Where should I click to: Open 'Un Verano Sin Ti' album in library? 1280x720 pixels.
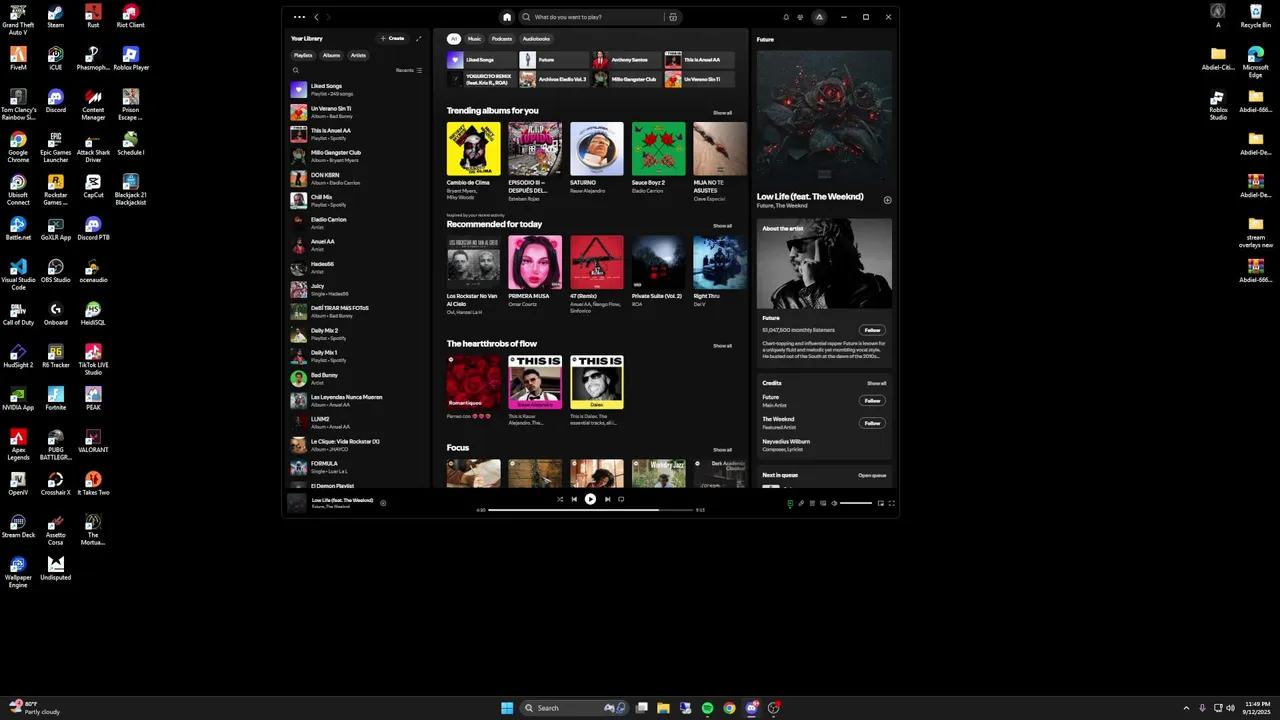coord(357,112)
